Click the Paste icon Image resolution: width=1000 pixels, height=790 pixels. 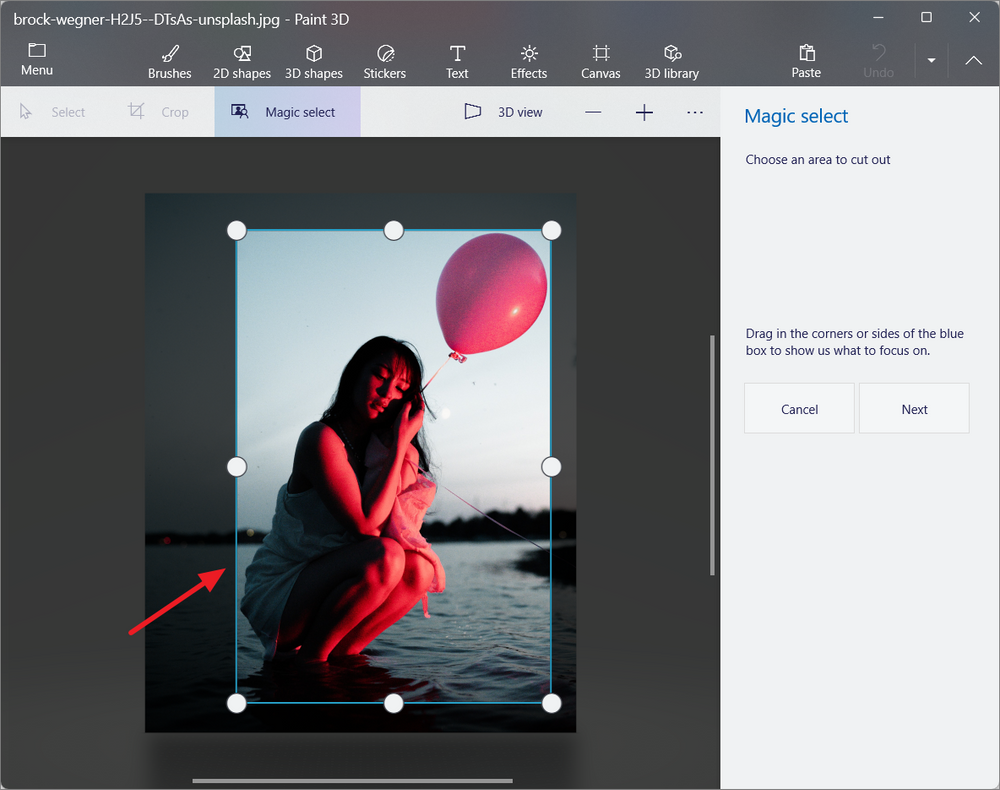[806, 60]
